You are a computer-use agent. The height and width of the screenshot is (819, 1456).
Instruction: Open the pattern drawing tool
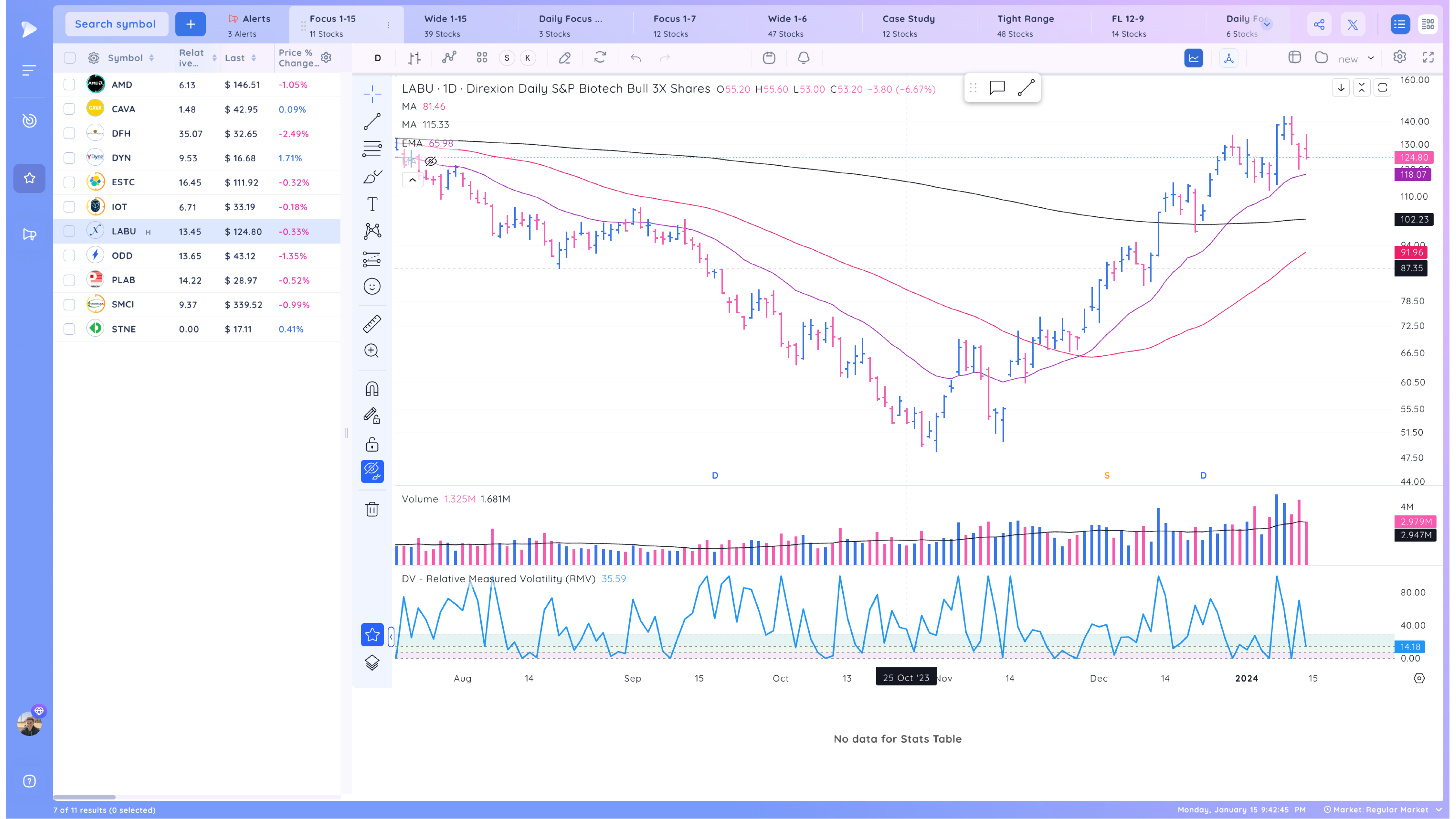[372, 231]
